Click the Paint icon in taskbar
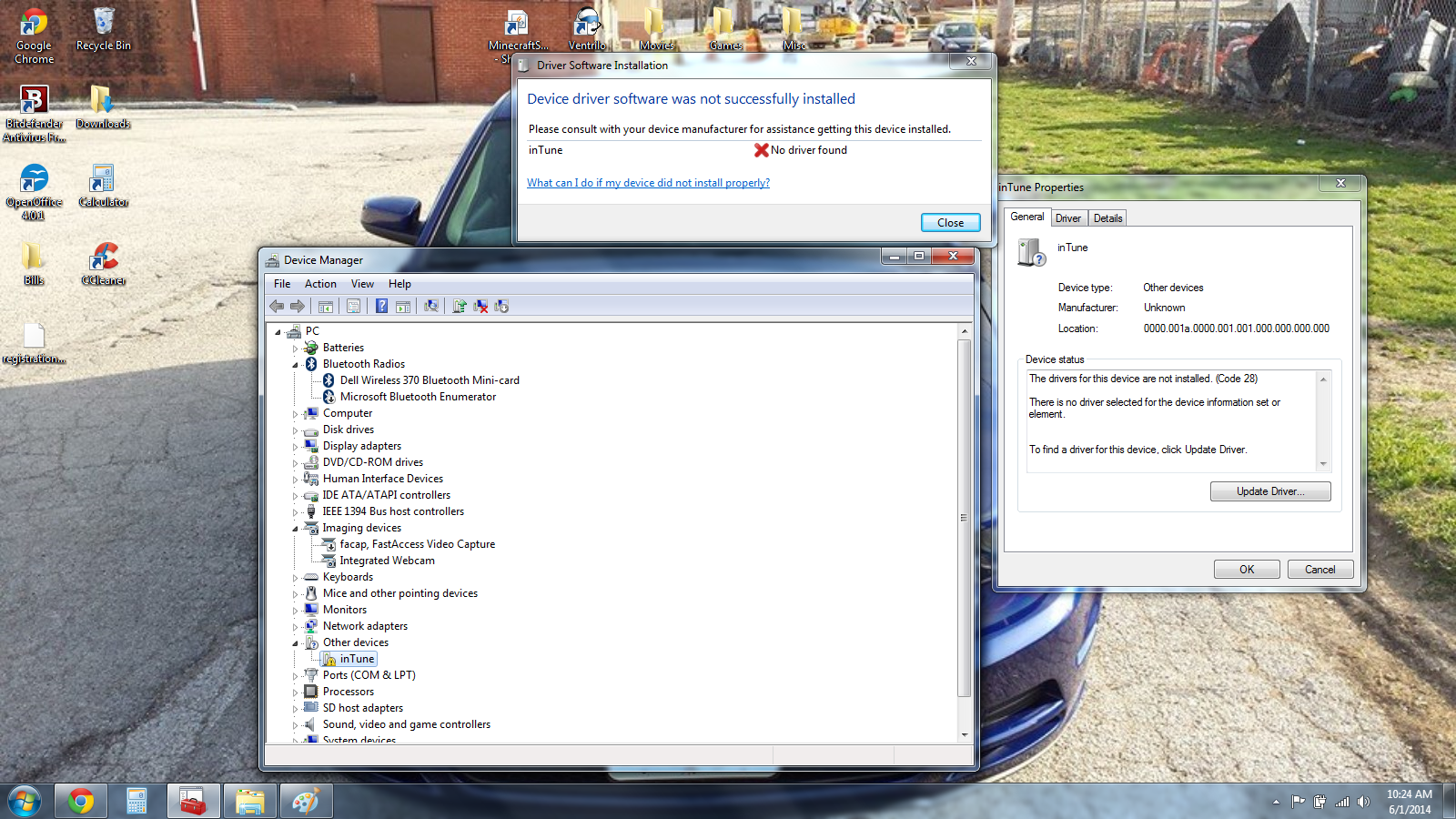This screenshot has height=819, width=1456. coord(306,801)
